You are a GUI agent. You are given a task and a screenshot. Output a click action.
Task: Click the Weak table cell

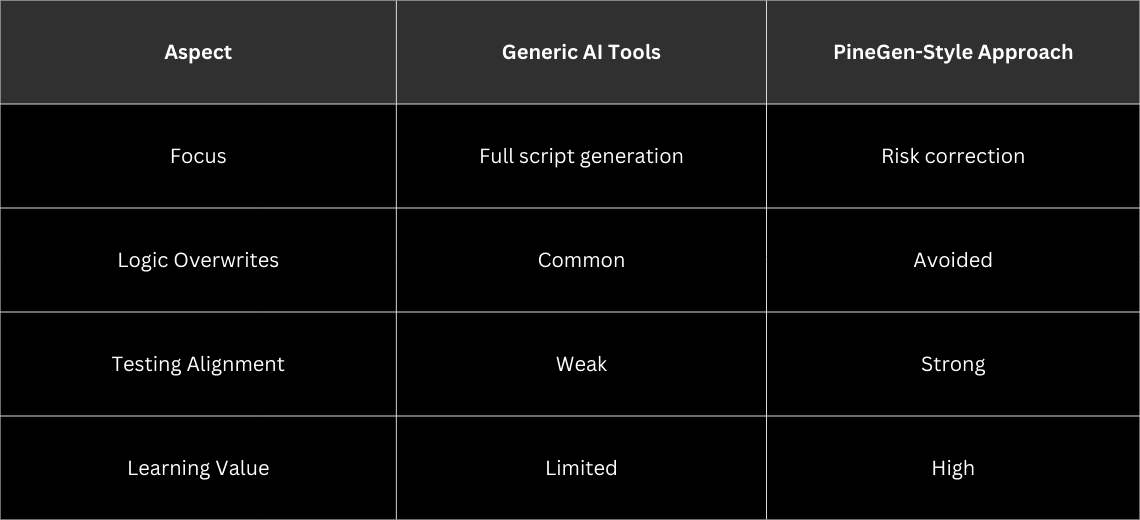[581, 364]
